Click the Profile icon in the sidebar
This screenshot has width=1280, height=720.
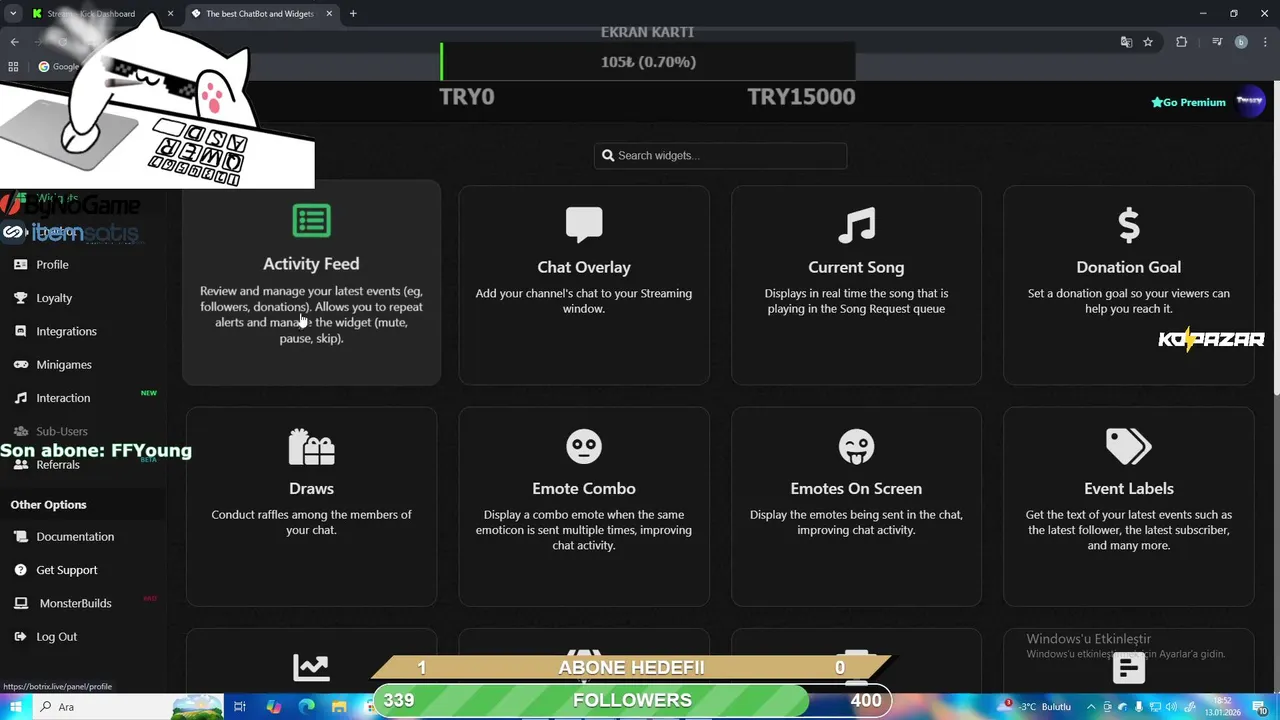tap(20, 265)
